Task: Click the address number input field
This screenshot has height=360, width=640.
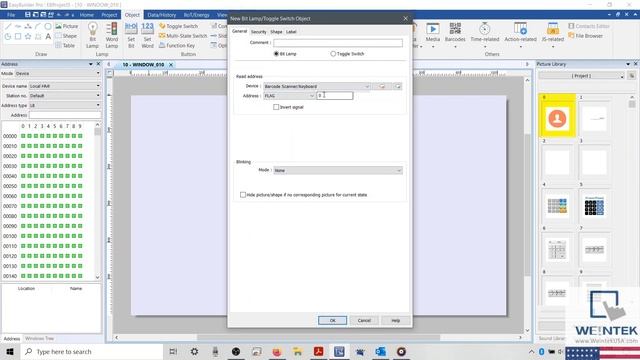Action: pyautogui.click(x=335, y=96)
